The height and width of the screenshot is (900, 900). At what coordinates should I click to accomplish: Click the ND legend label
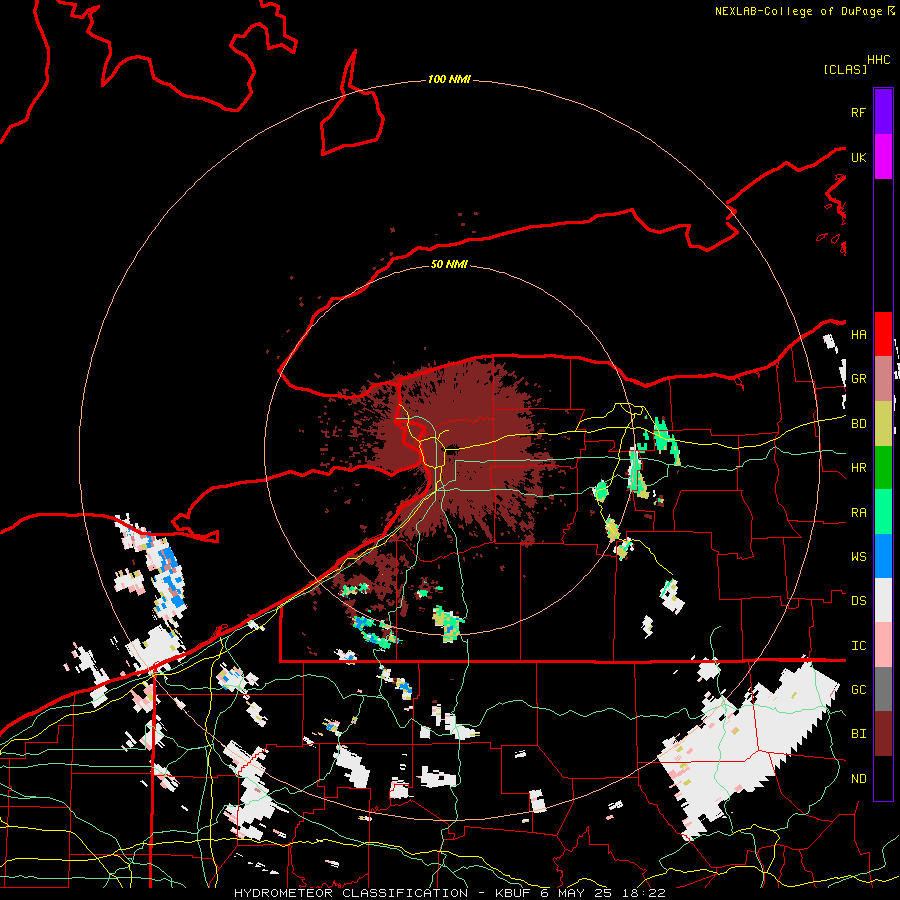858,779
